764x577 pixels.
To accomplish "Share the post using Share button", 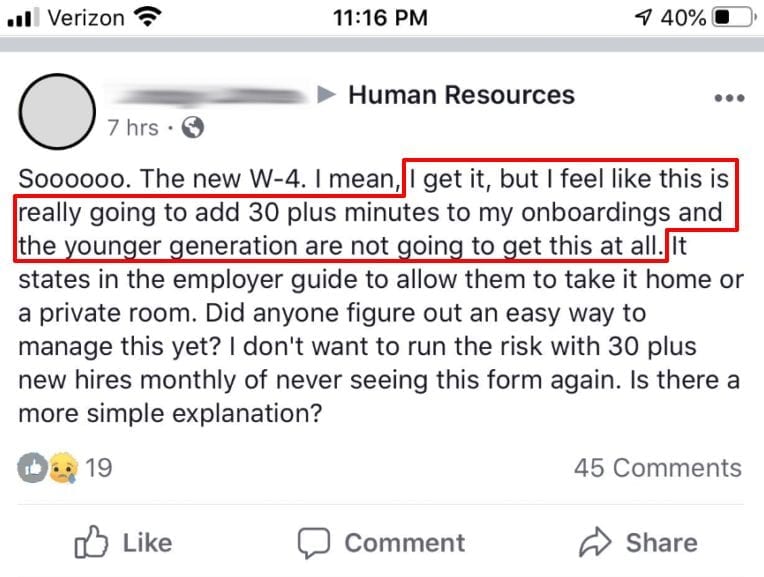I will pyautogui.click(x=638, y=542).
